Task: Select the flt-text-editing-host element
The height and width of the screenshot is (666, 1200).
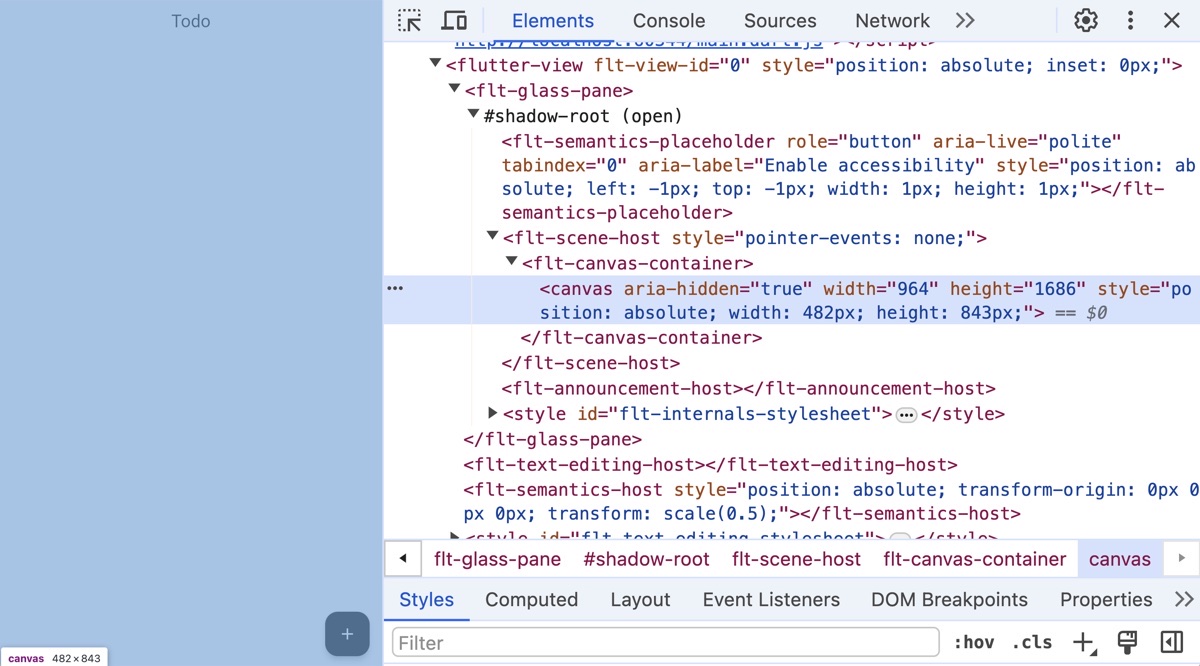Action: [x=711, y=464]
